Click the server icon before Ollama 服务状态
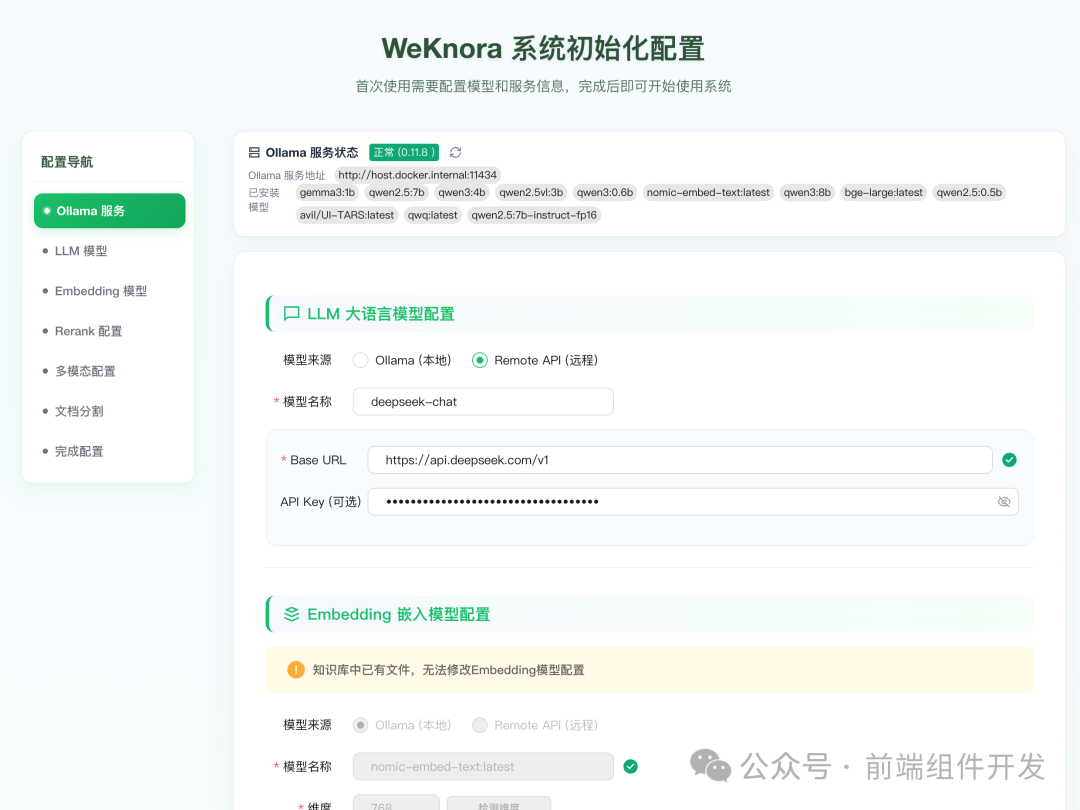This screenshot has width=1080, height=810. (x=252, y=152)
